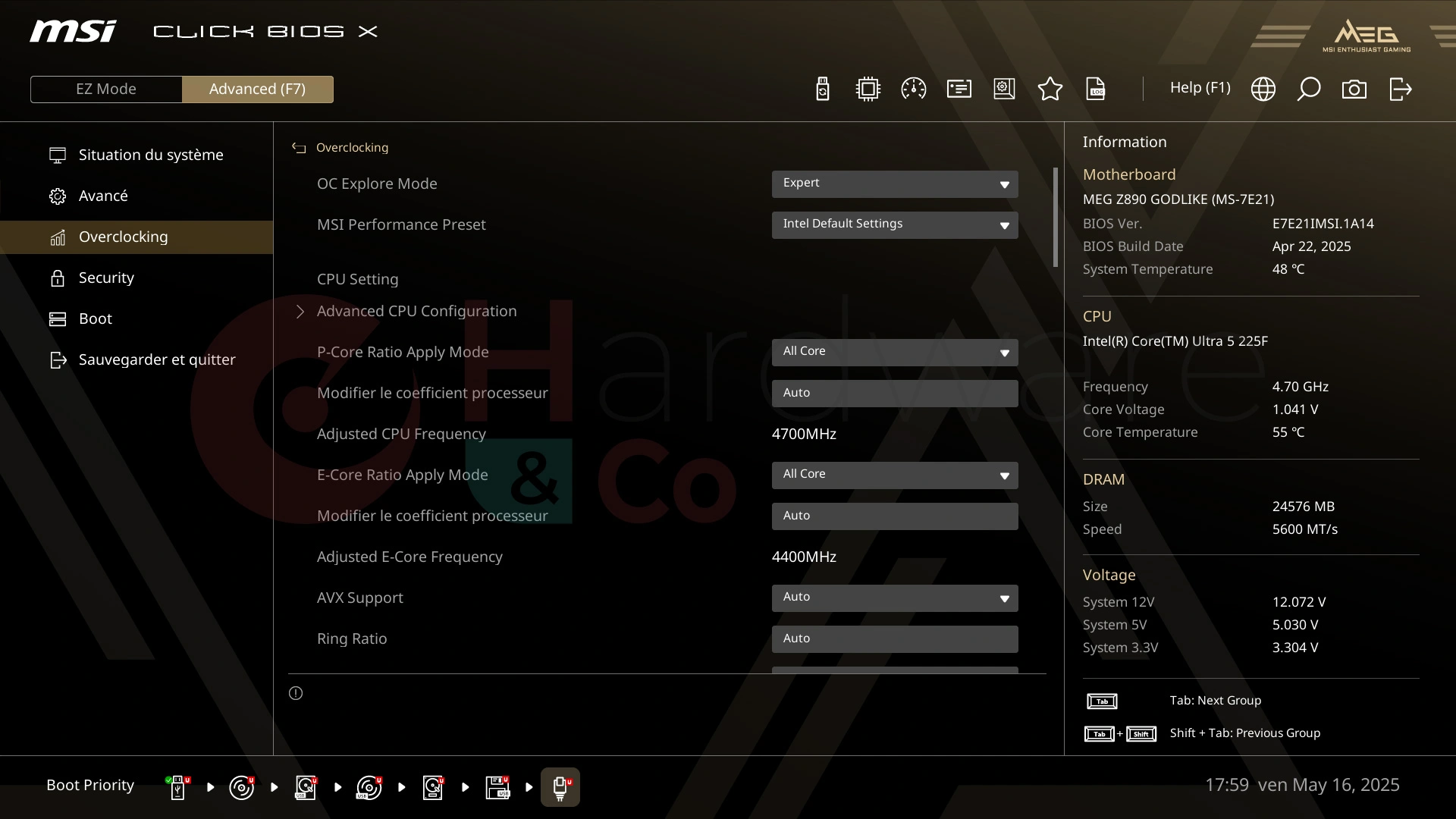Select USB hard disk boot device icon
The width and height of the screenshot is (1456, 819).
(305, 787)
